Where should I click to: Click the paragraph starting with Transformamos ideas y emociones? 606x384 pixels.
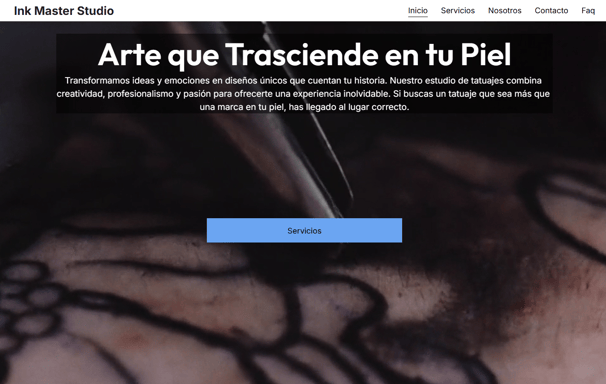click(x=303, y=94)
